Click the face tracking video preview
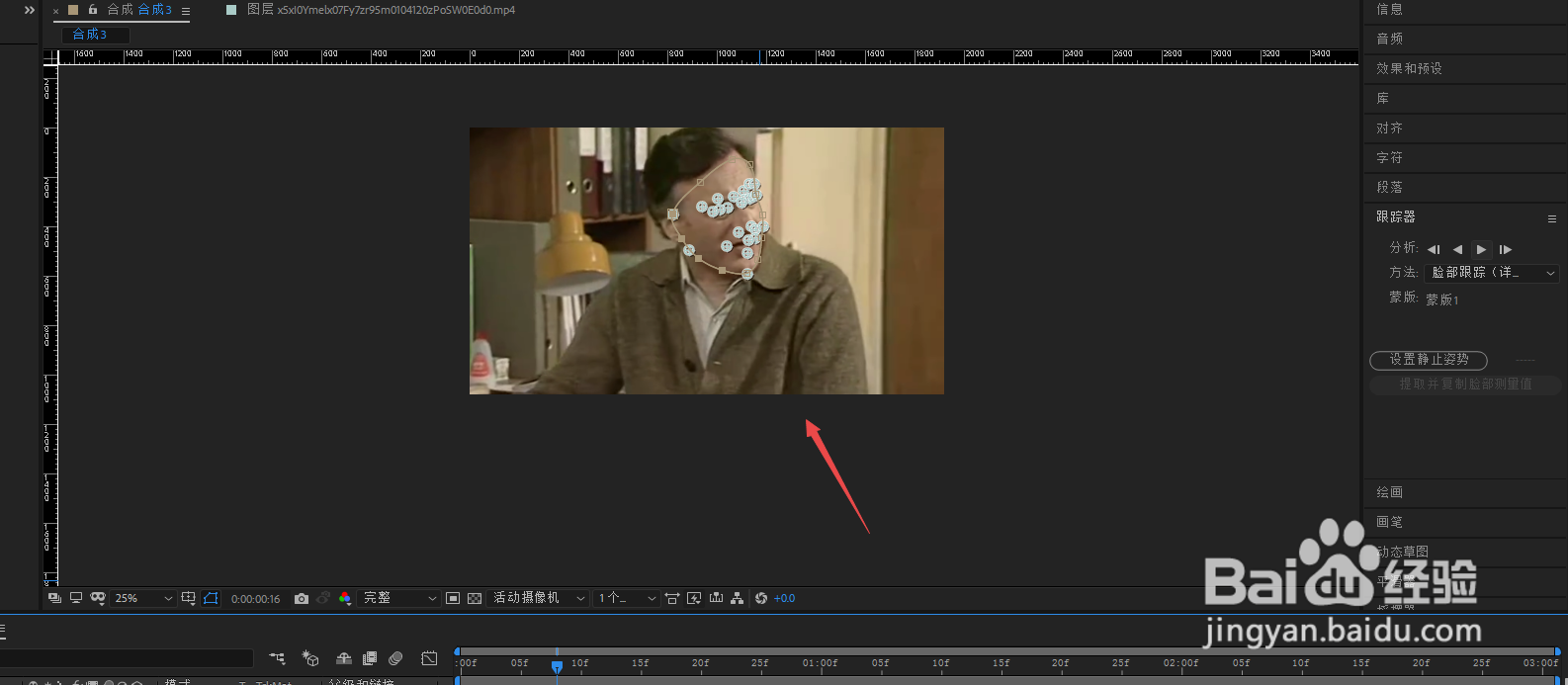 point(707,261)
